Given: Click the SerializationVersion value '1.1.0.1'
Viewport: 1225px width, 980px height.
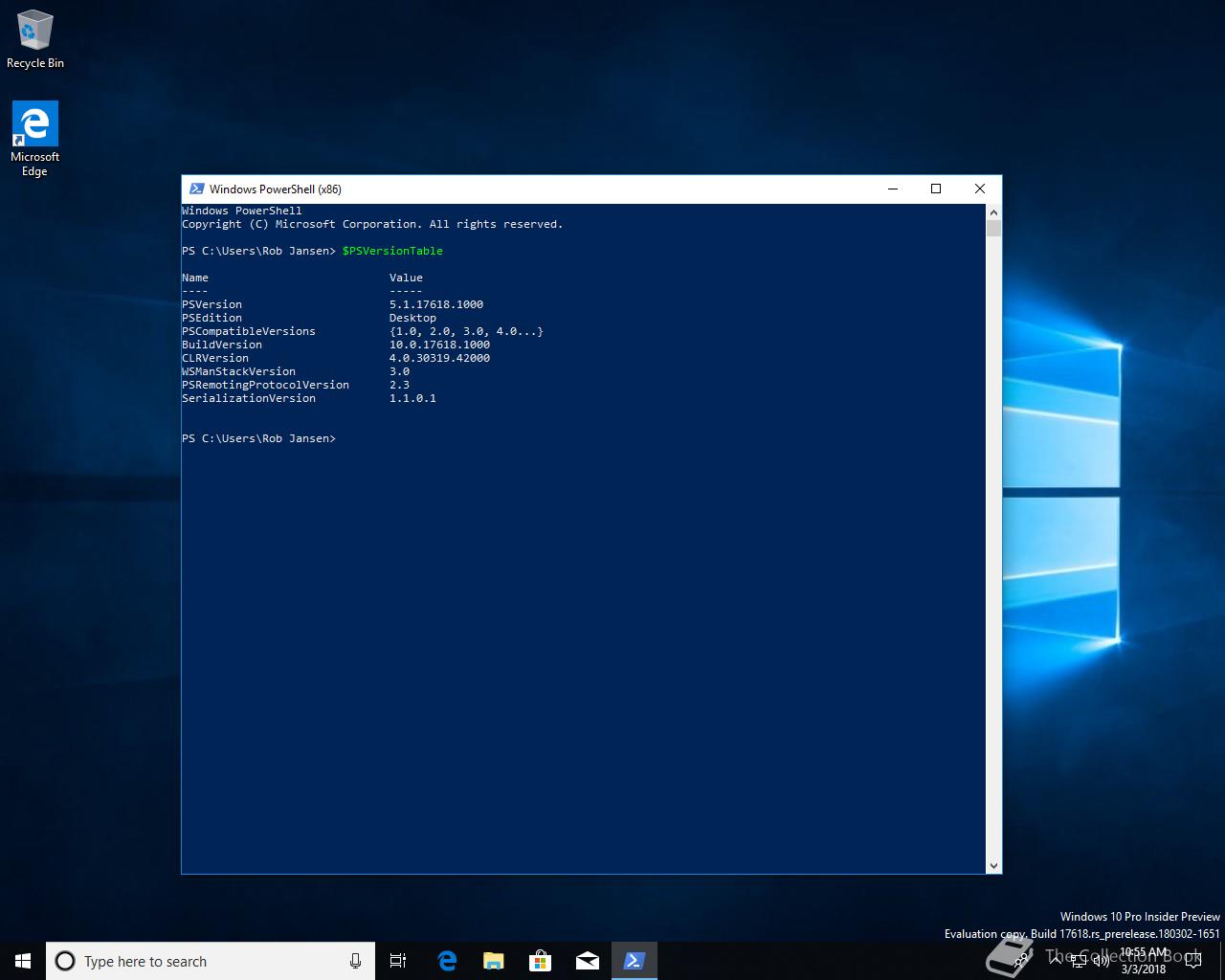Looking at the screenshot, I should (412, 398).
